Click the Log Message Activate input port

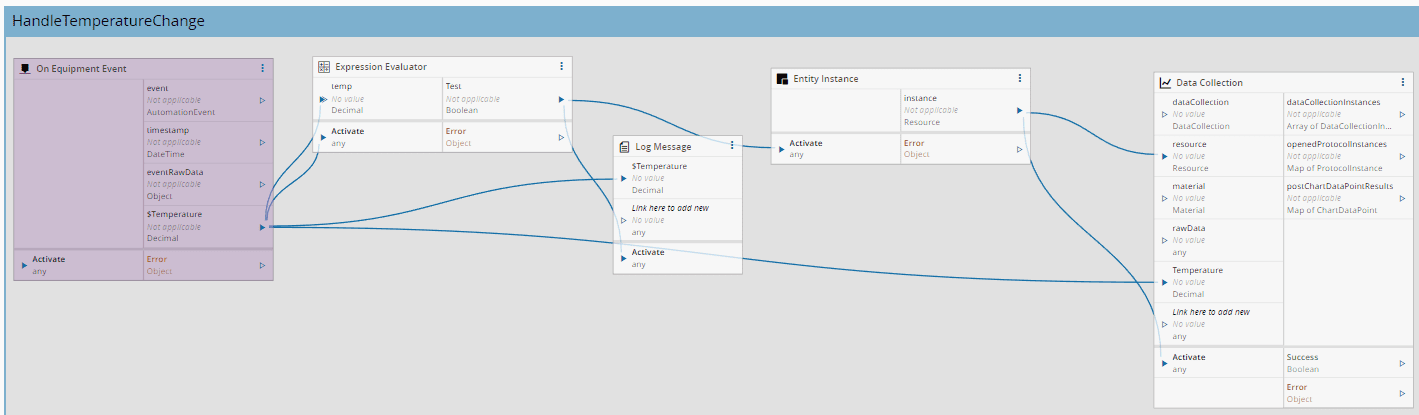pos(625,258)
